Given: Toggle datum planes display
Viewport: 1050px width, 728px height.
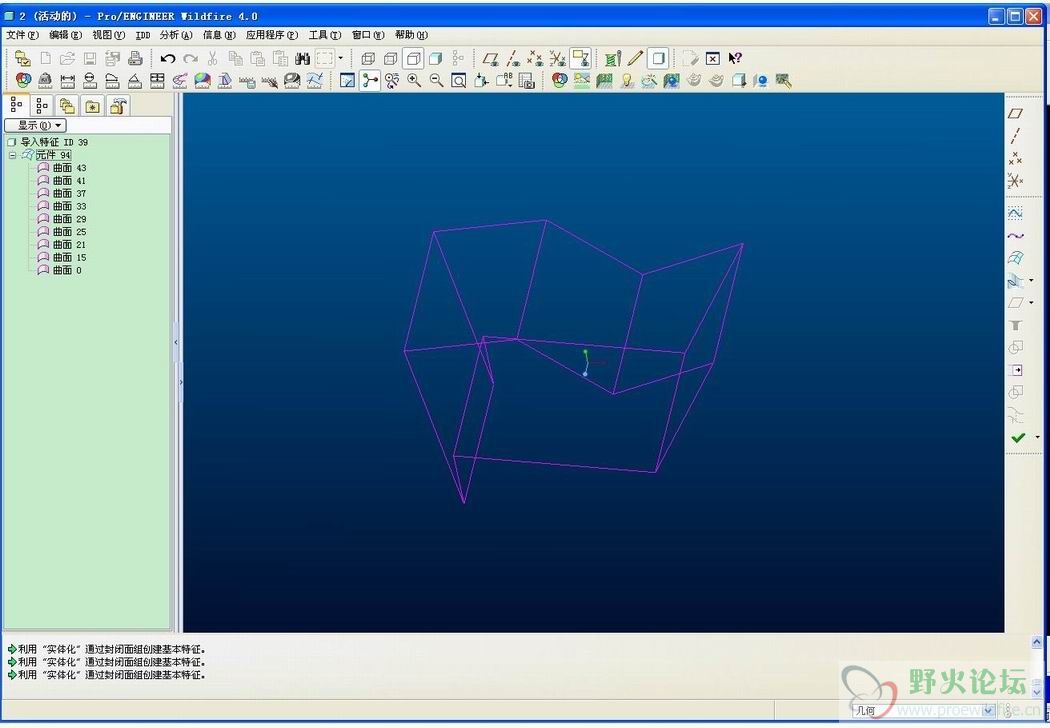Looking at the screenshot, I should coord(491,59).
